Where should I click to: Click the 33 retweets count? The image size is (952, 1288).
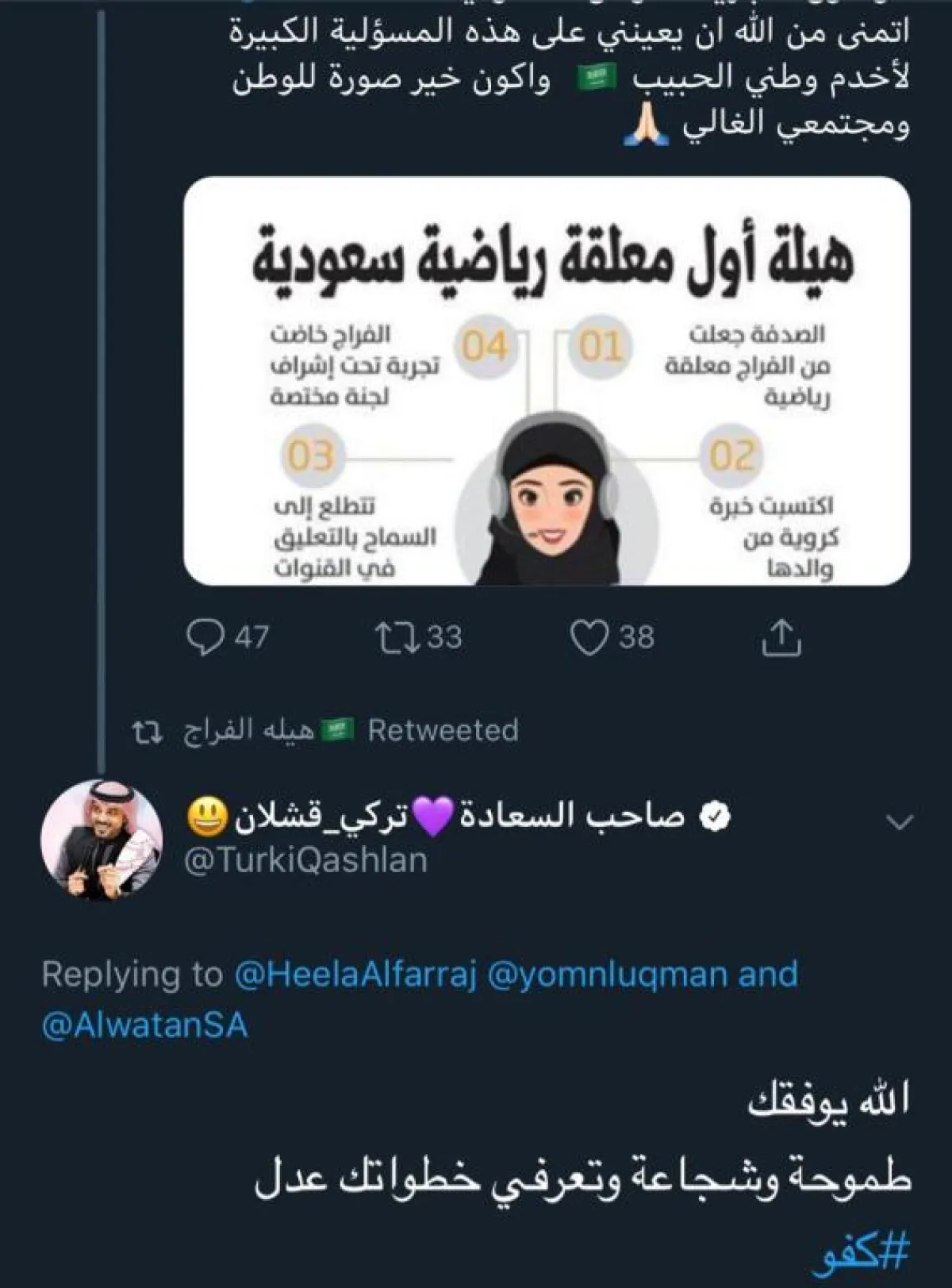point(444,637)
